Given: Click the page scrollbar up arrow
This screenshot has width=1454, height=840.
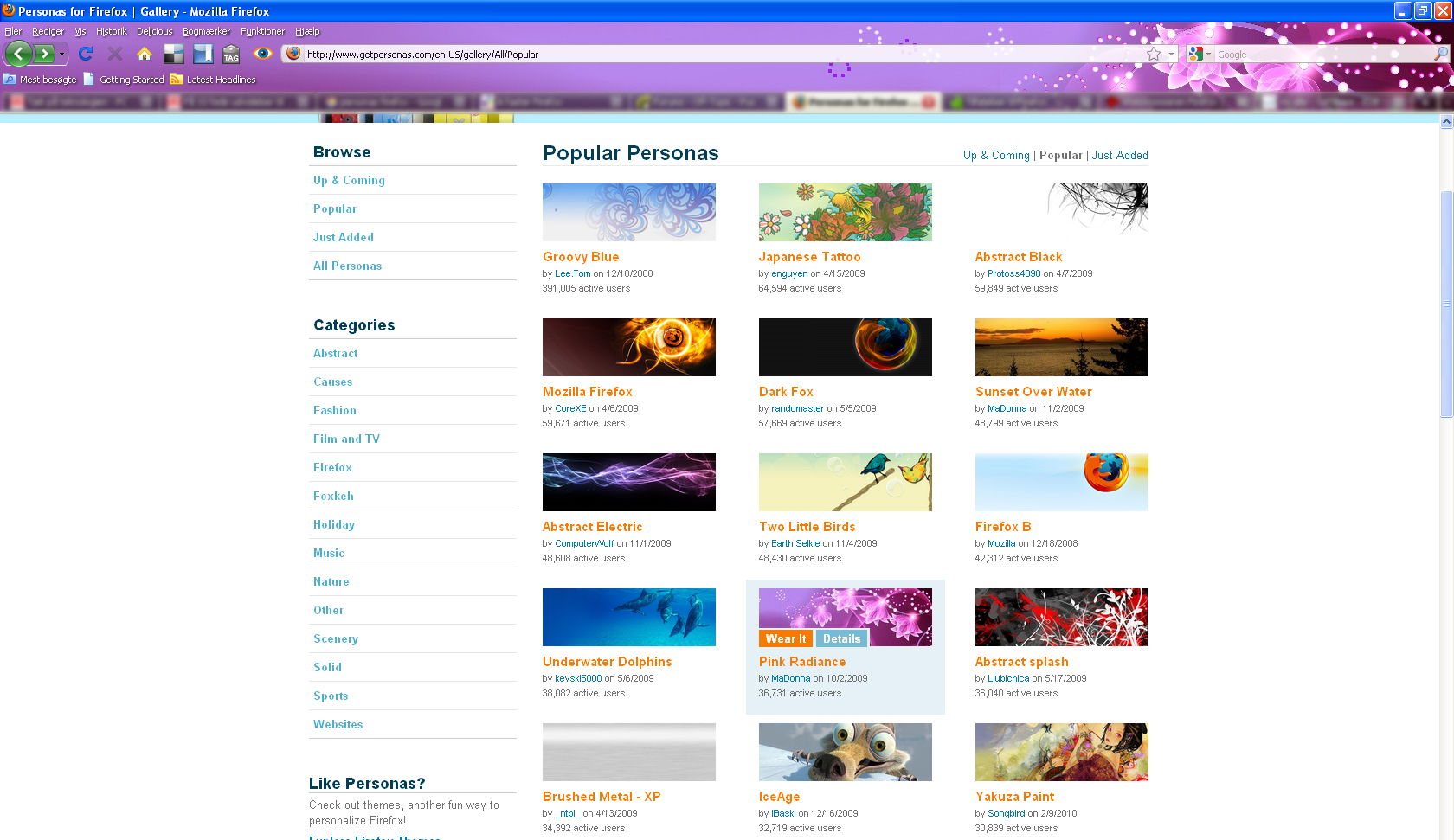Looking at the screenshot, I should click(1446, 122).
